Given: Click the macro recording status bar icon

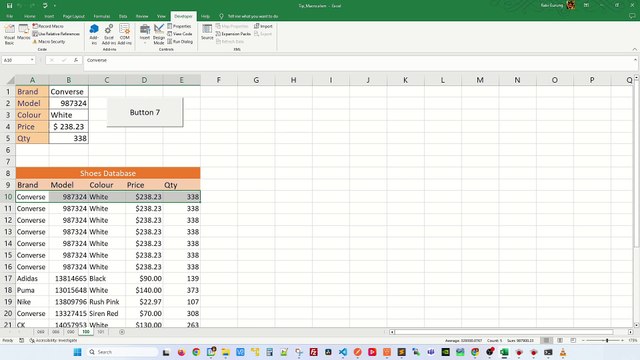Looking at the screenshot, I should coord(22,340).
